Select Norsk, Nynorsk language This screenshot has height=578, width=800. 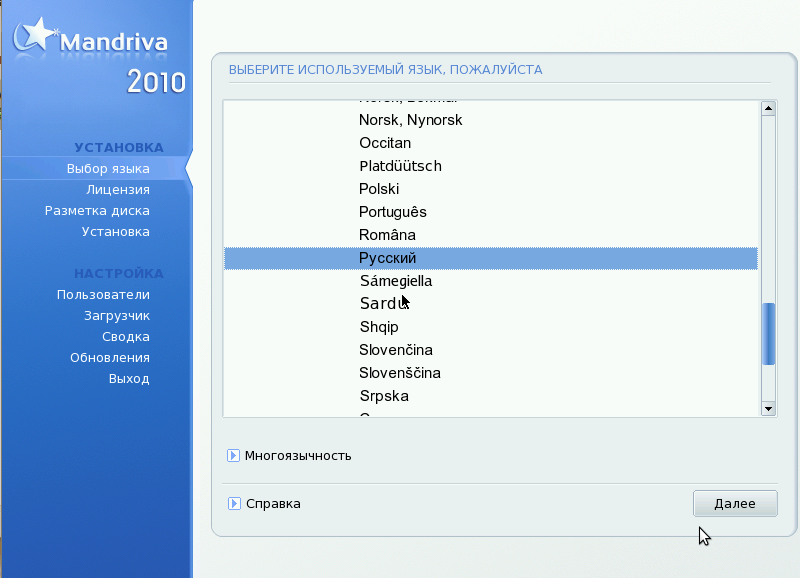coord(410,120)
